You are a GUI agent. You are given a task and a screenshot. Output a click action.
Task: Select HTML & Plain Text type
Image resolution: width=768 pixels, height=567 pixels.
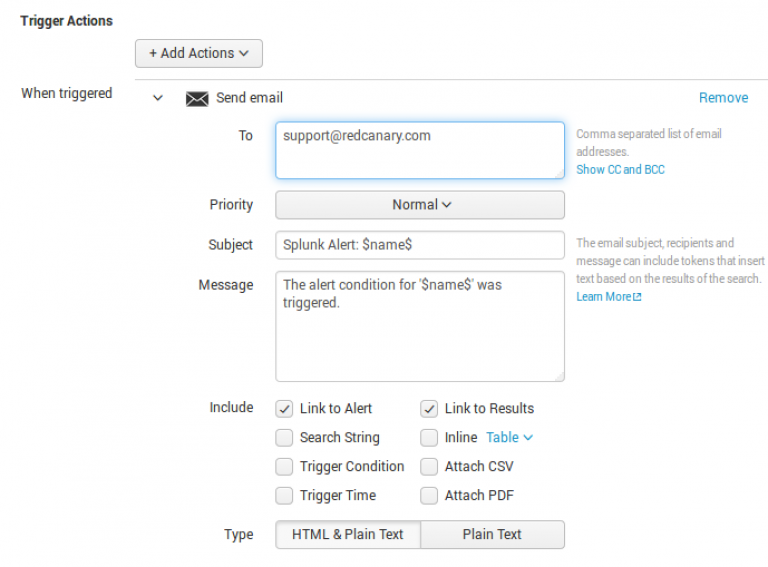348,534
